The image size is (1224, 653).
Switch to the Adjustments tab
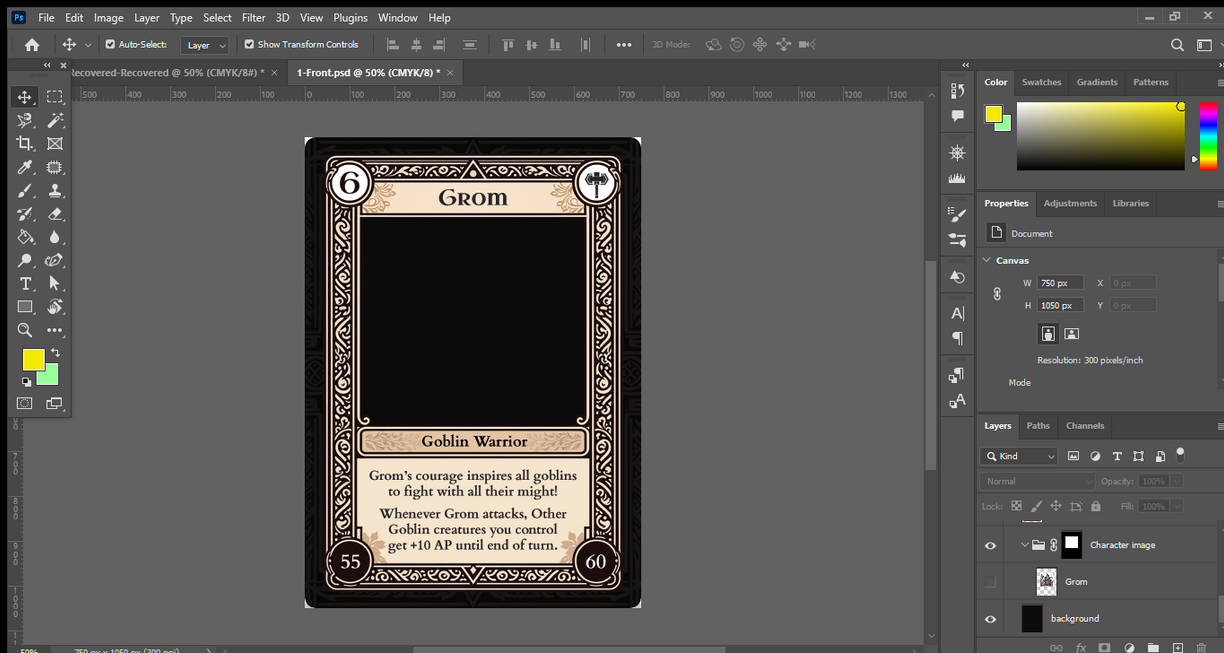click(x=1070, y=203)
